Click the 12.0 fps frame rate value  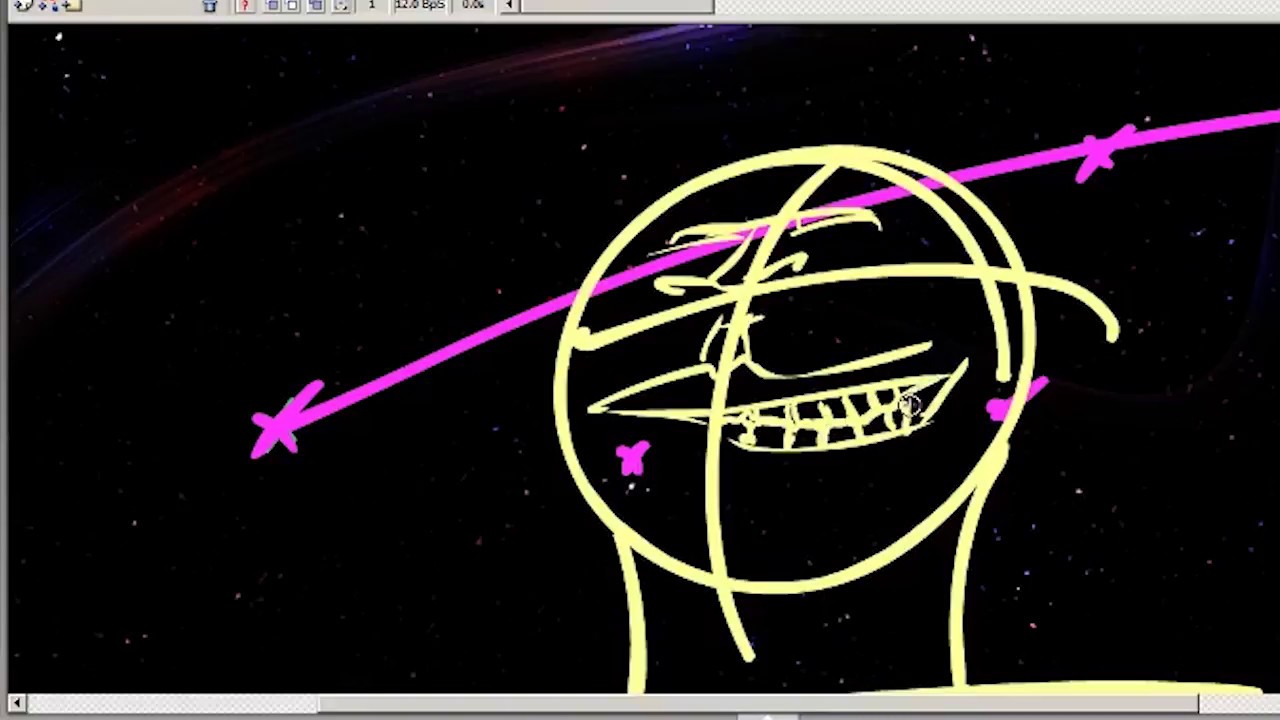pos(419,5)
